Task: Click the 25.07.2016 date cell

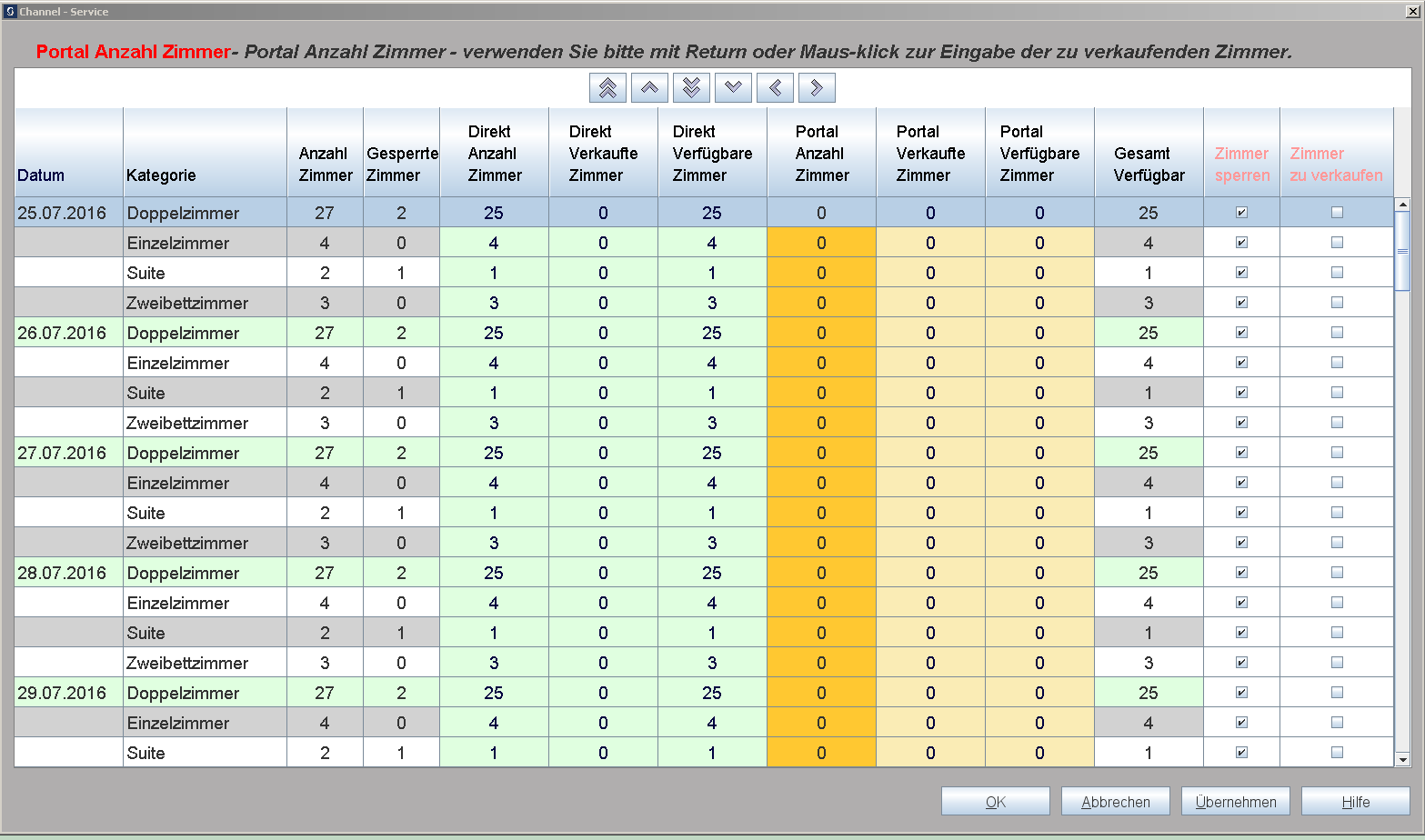Action: tap(69, 213)
